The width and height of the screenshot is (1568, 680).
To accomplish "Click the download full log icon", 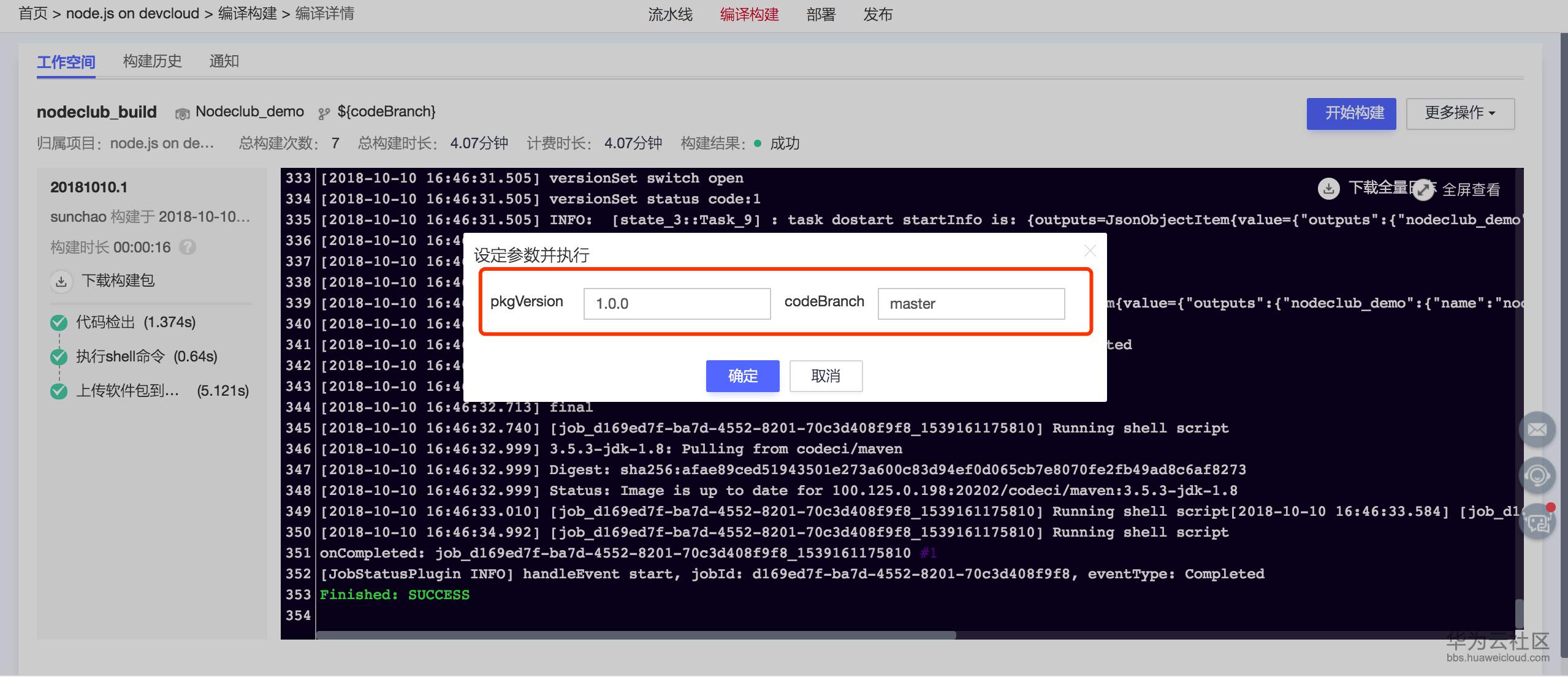I will (1328, 188).
